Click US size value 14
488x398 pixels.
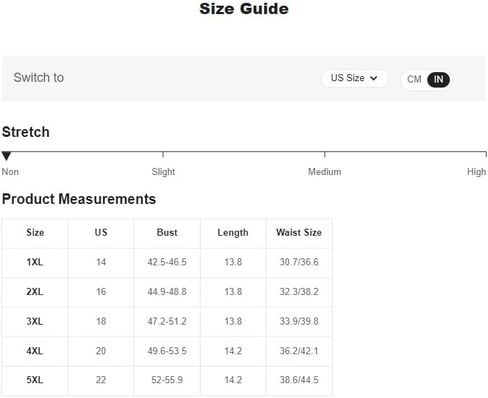(x=101, y=262)
